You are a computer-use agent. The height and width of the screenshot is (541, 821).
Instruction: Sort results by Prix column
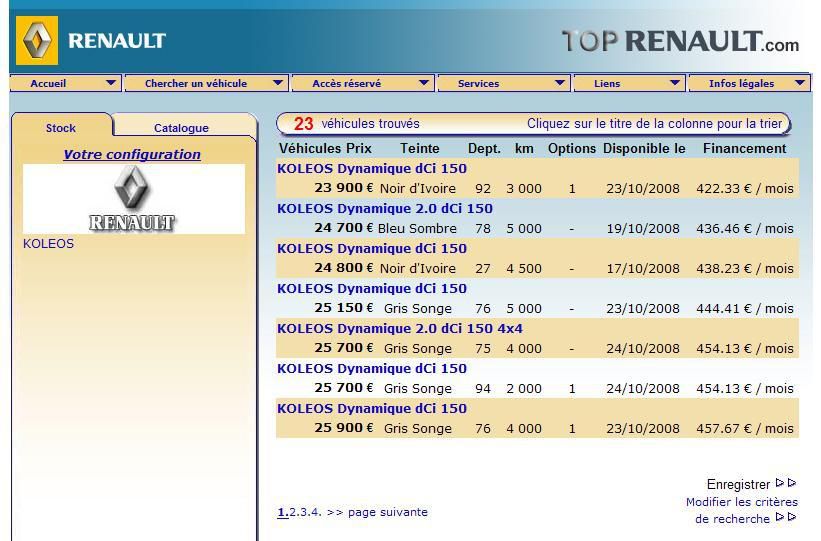(x=359, y=148)
